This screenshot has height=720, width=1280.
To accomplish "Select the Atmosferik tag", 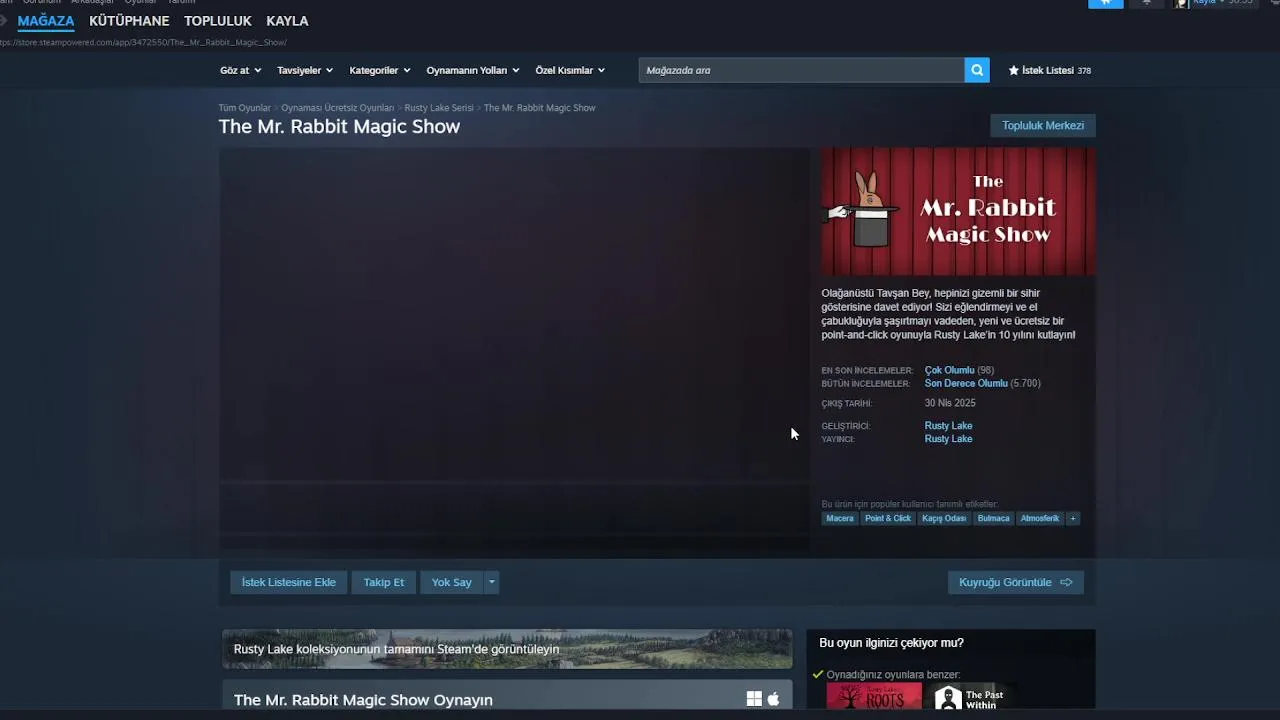I will (1040, 518).
